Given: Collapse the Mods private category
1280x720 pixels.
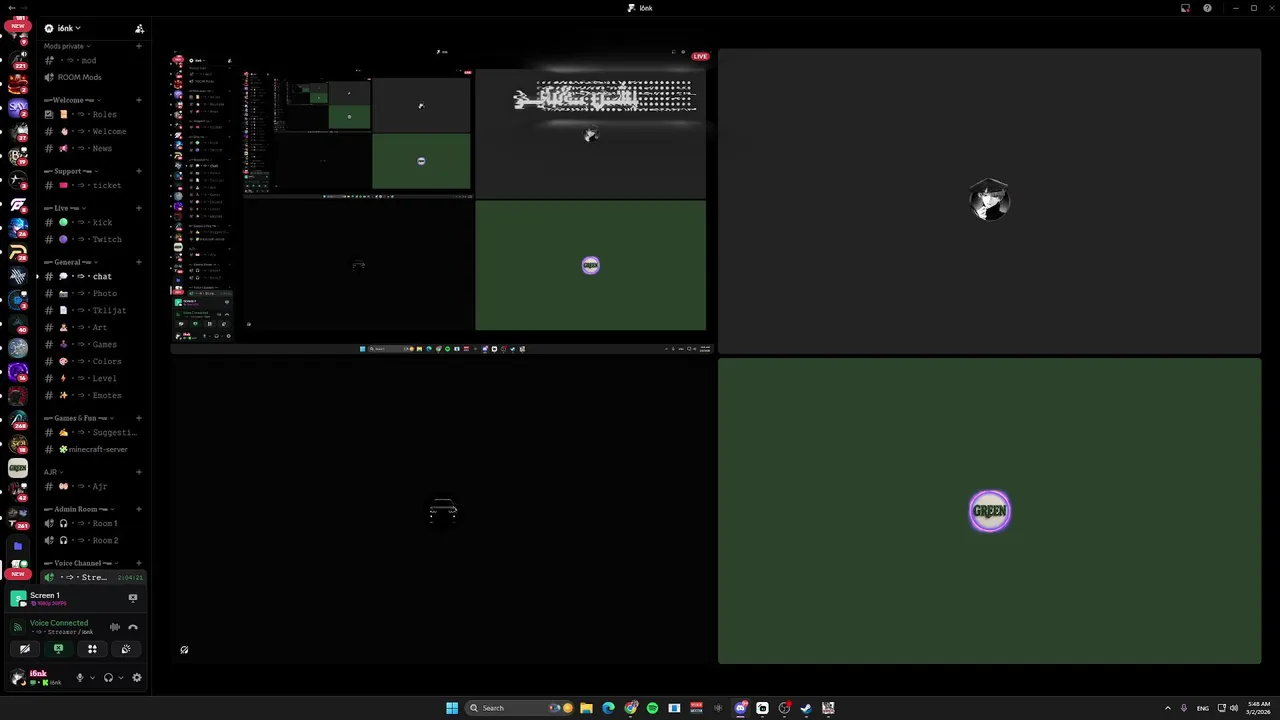Looking at the screenshot, I should tap(66, 46).
